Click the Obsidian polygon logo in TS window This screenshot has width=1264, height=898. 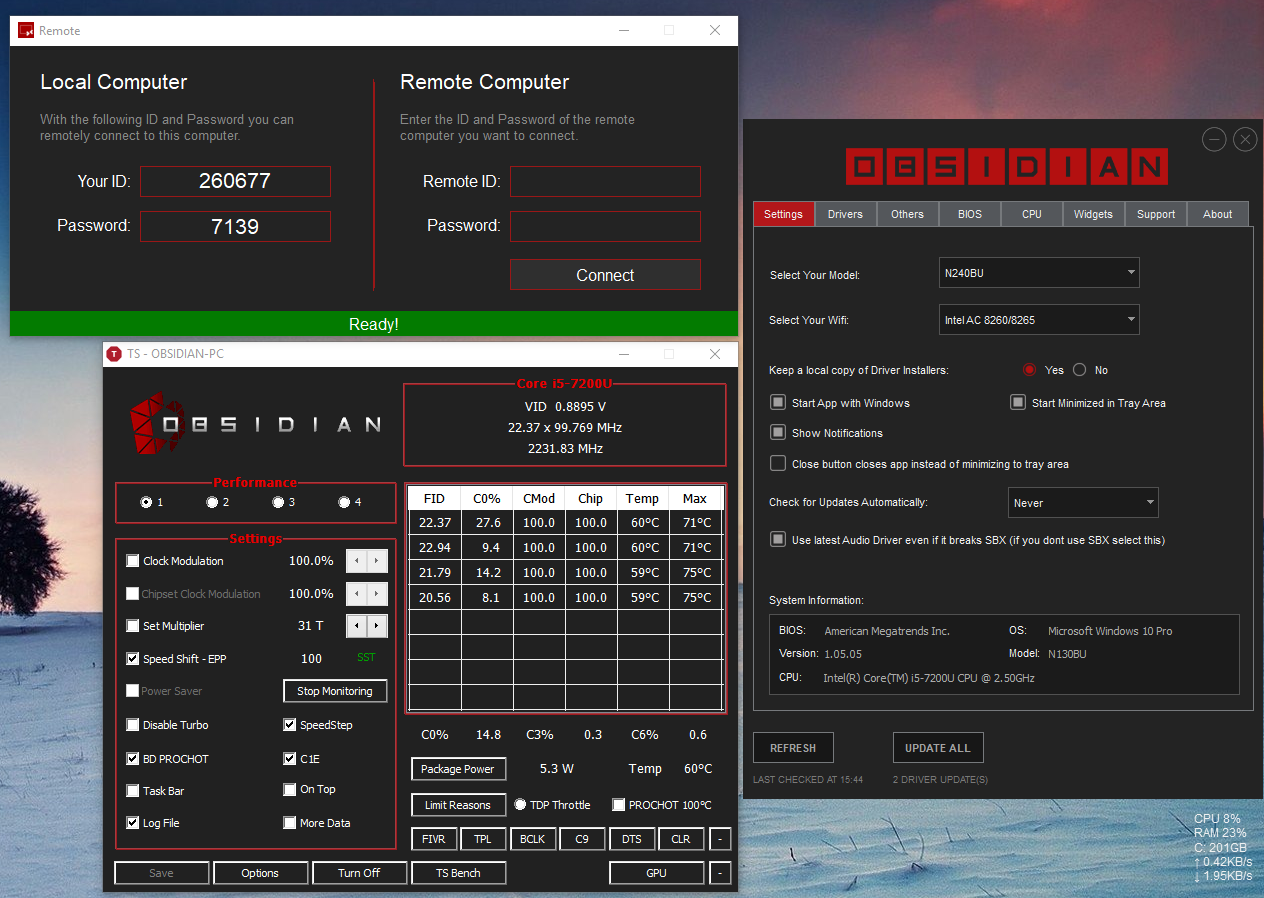click(159, 423)
